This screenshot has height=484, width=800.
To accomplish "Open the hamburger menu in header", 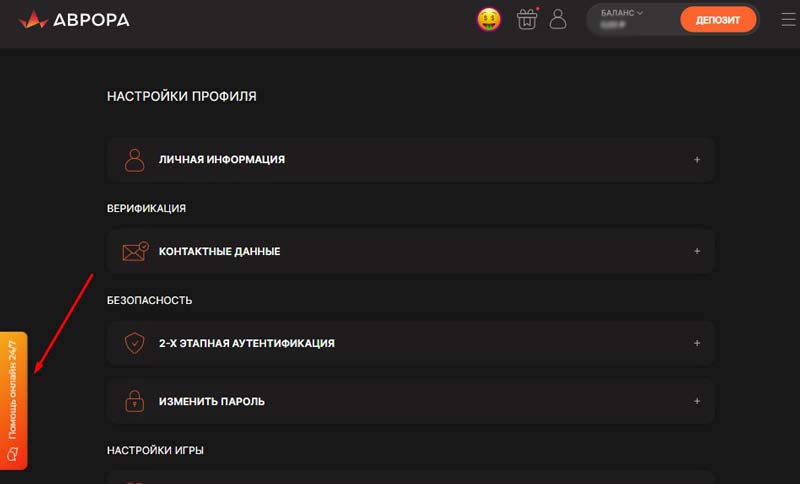I will click(788, 19).
